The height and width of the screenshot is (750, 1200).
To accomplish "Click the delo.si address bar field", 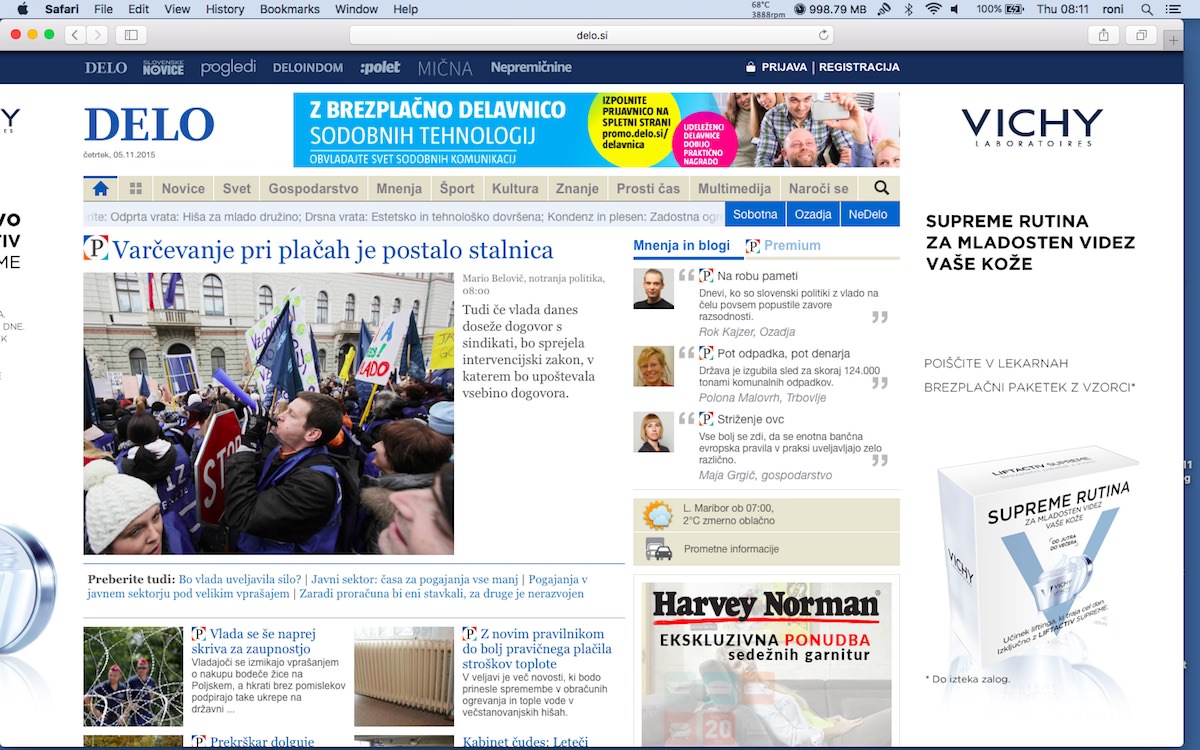I will tap(592, 35).
